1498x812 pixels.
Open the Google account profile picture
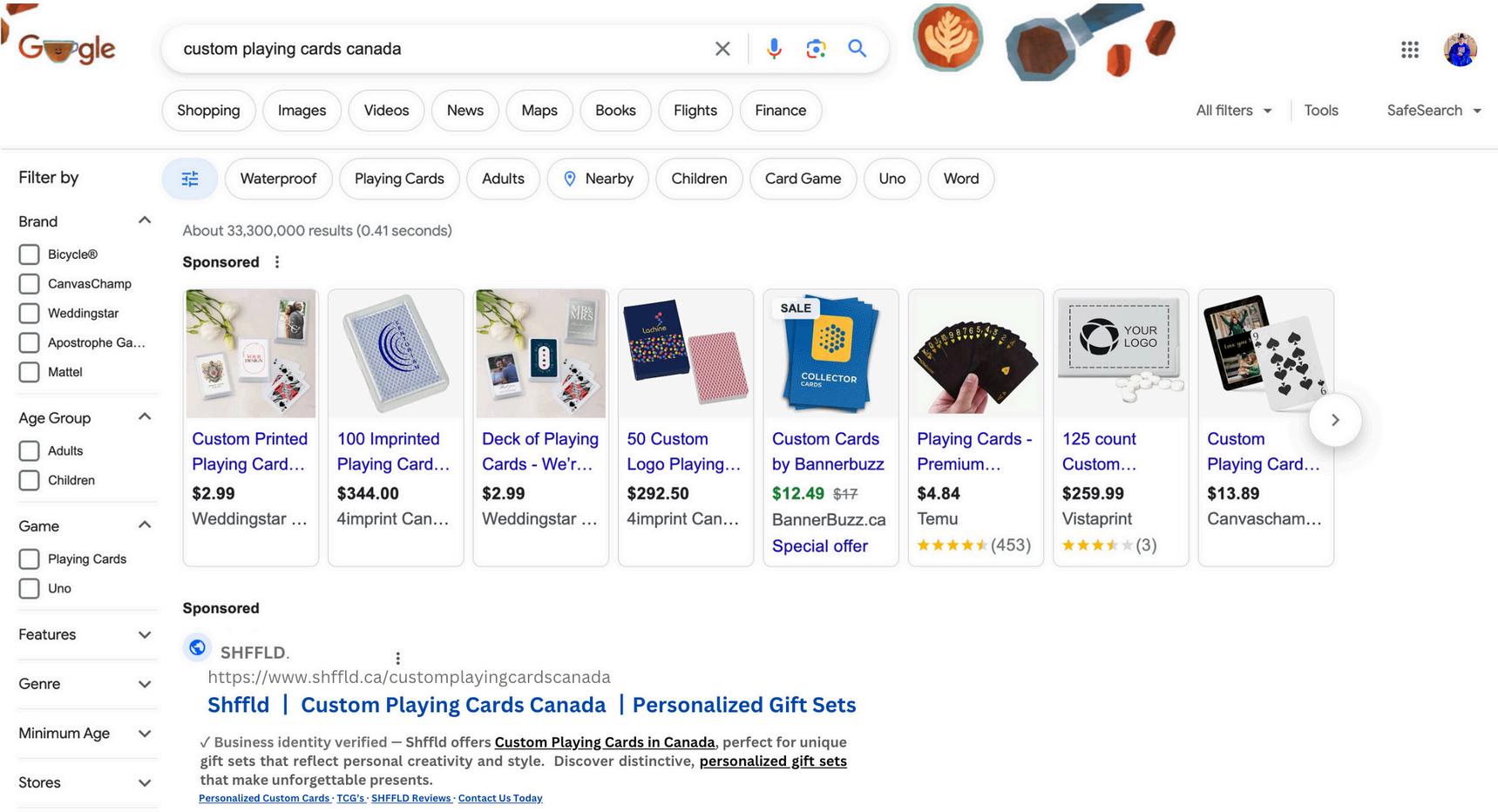(x=1460, y=50)
